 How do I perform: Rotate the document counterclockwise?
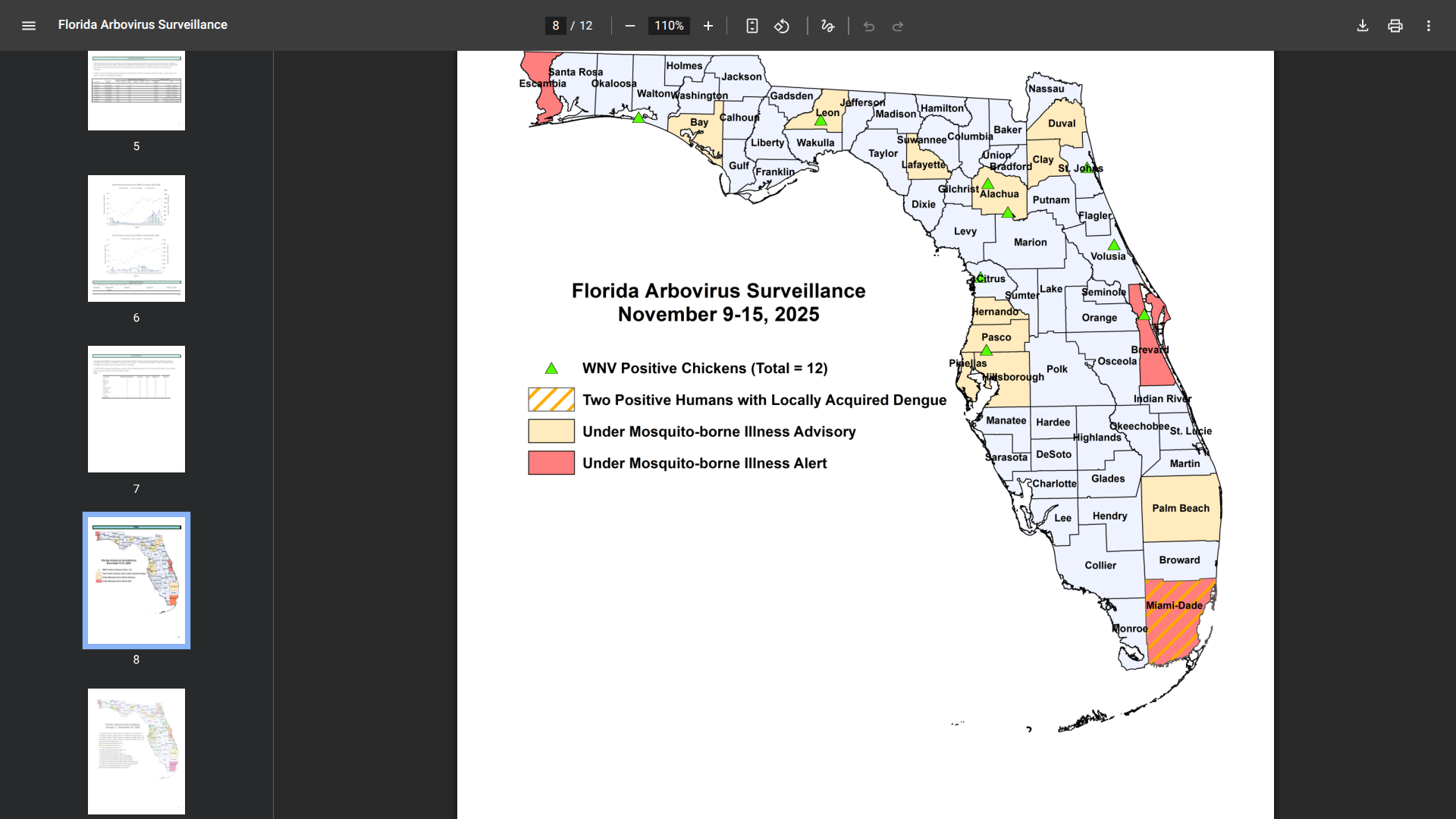[782, 26]
